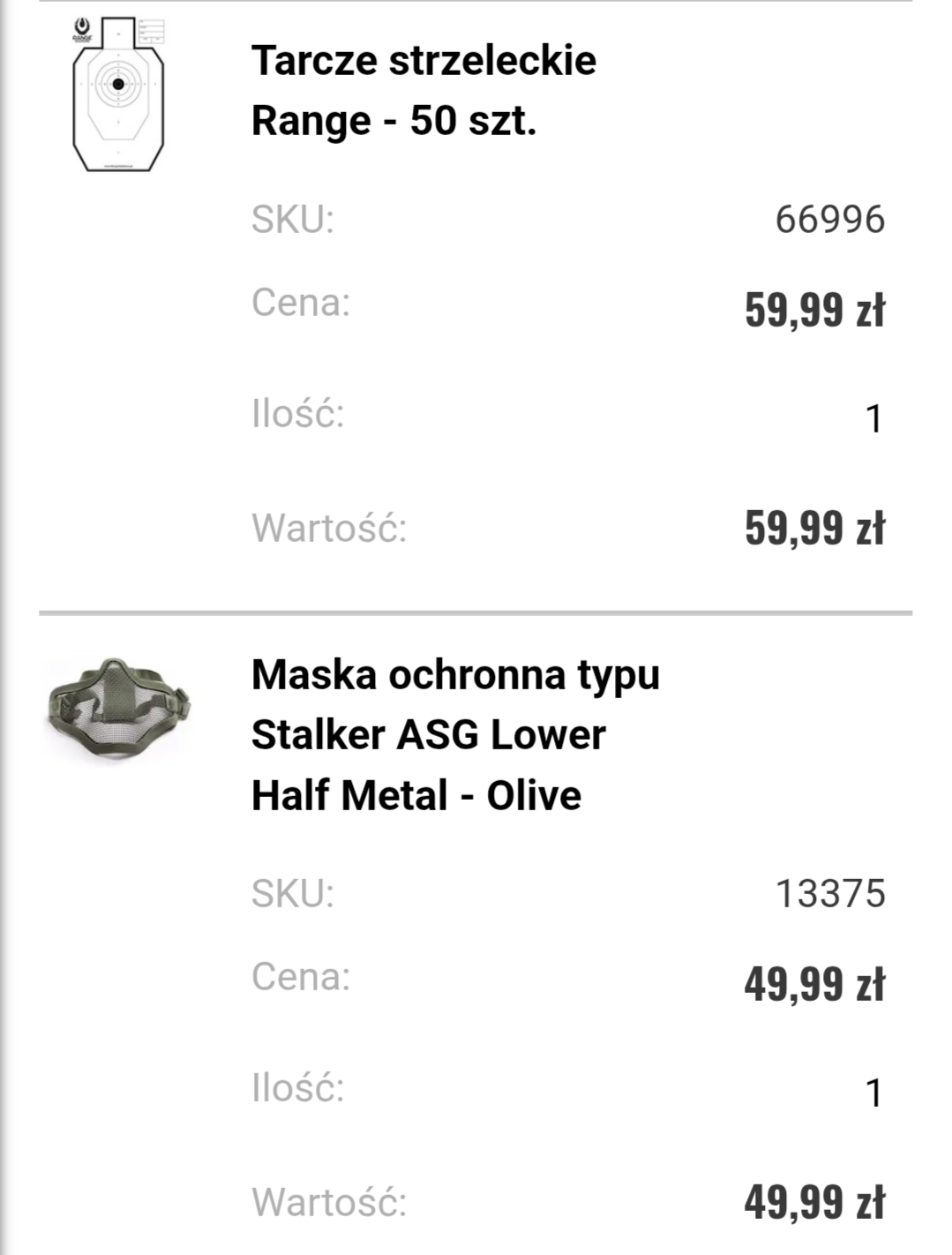Open the olive mesh mask thumbnail

click(118, 708)
